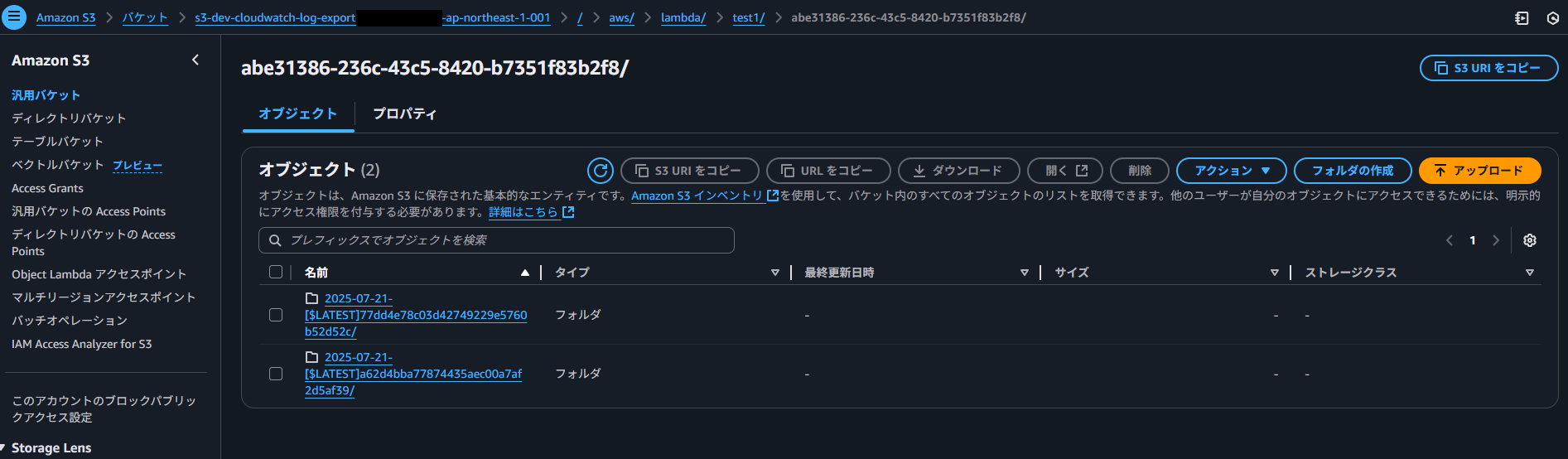Click the アップロード button
Viewport: 1568px width, 459px height.
click(x=1479, y=171)
